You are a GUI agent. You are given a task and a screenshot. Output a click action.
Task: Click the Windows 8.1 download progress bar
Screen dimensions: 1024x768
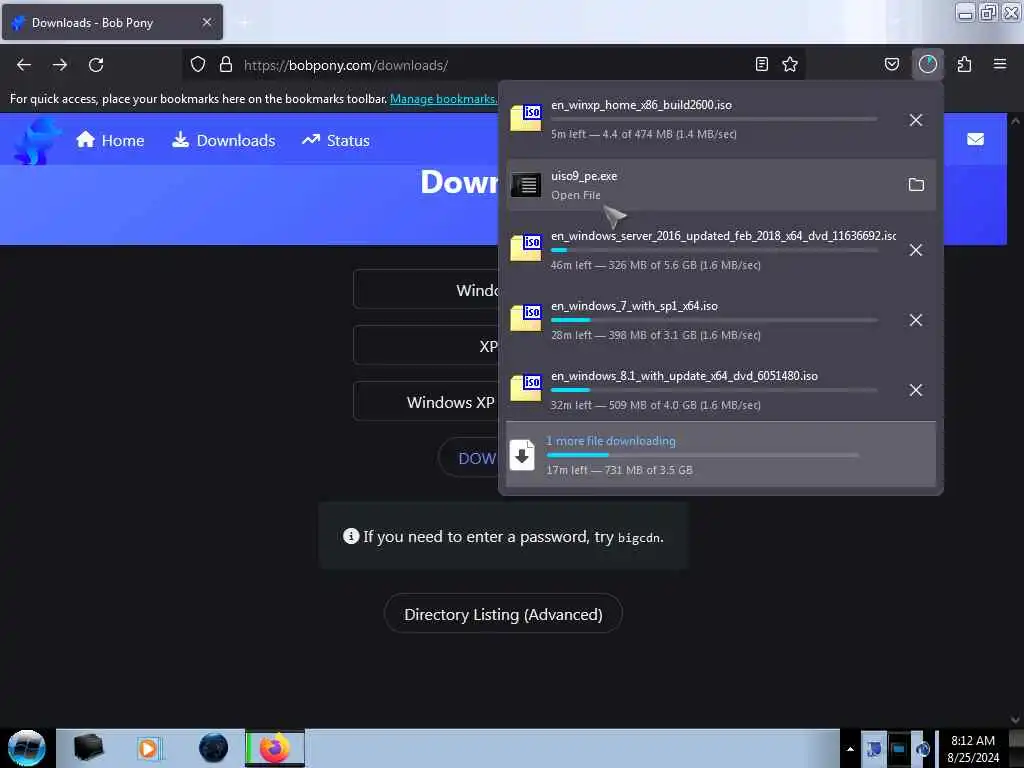pos(714,390)
